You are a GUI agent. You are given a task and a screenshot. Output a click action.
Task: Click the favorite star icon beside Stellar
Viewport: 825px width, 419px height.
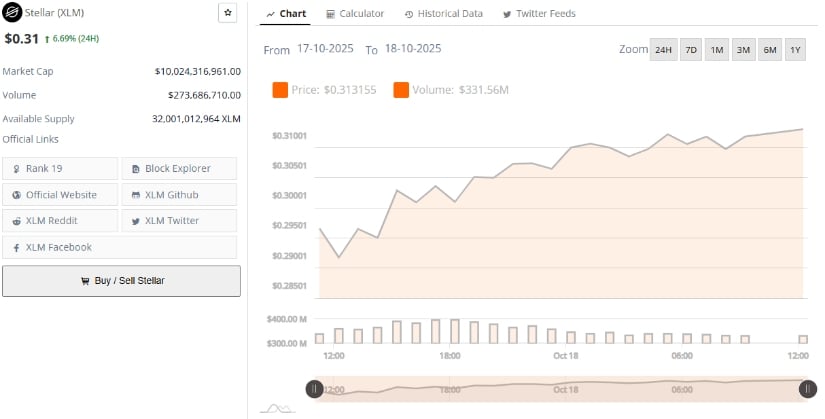click(x=227, y=13)
